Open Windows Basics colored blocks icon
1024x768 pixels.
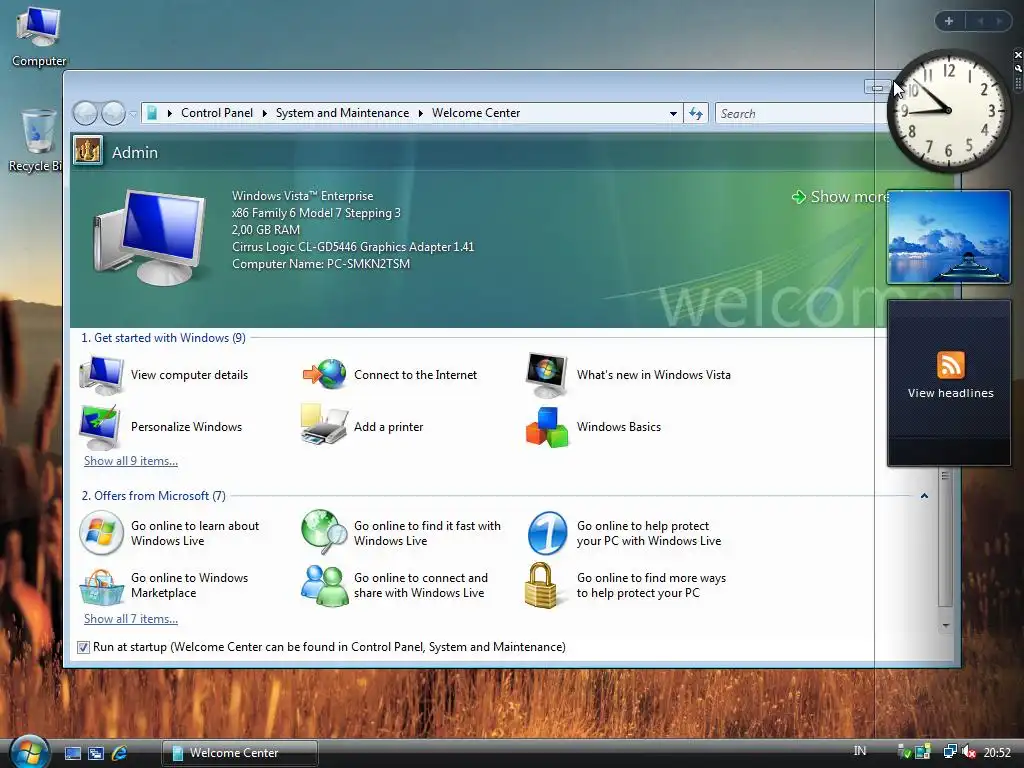547,427
